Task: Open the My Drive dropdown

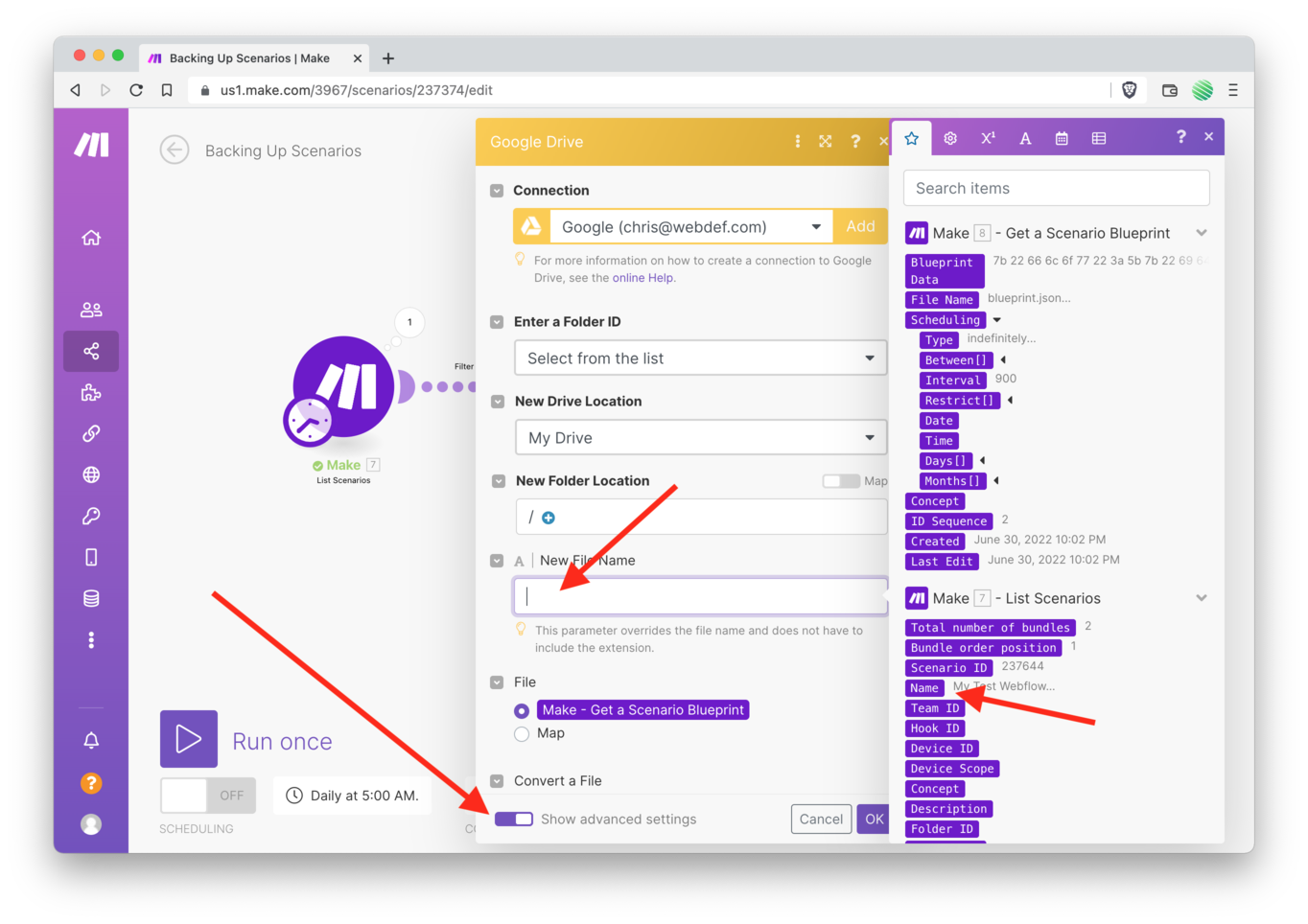Action: [x=701, y=438]
